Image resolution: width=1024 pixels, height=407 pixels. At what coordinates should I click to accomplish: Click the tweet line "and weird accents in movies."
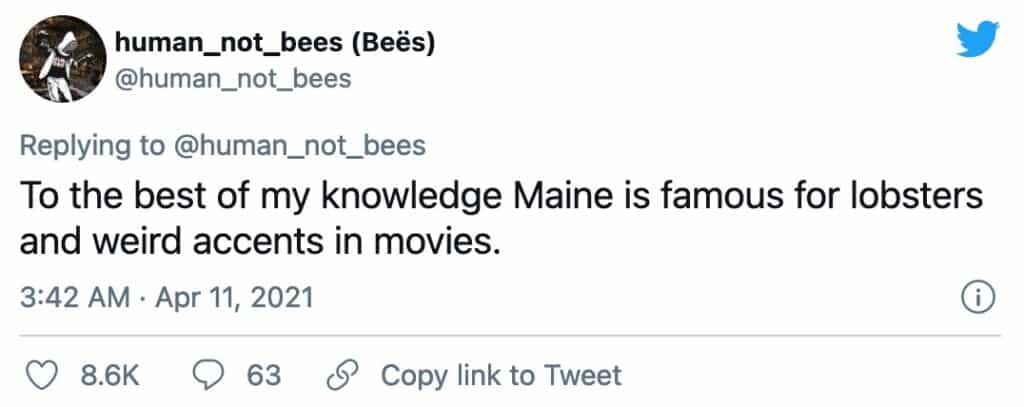(259, 243)
